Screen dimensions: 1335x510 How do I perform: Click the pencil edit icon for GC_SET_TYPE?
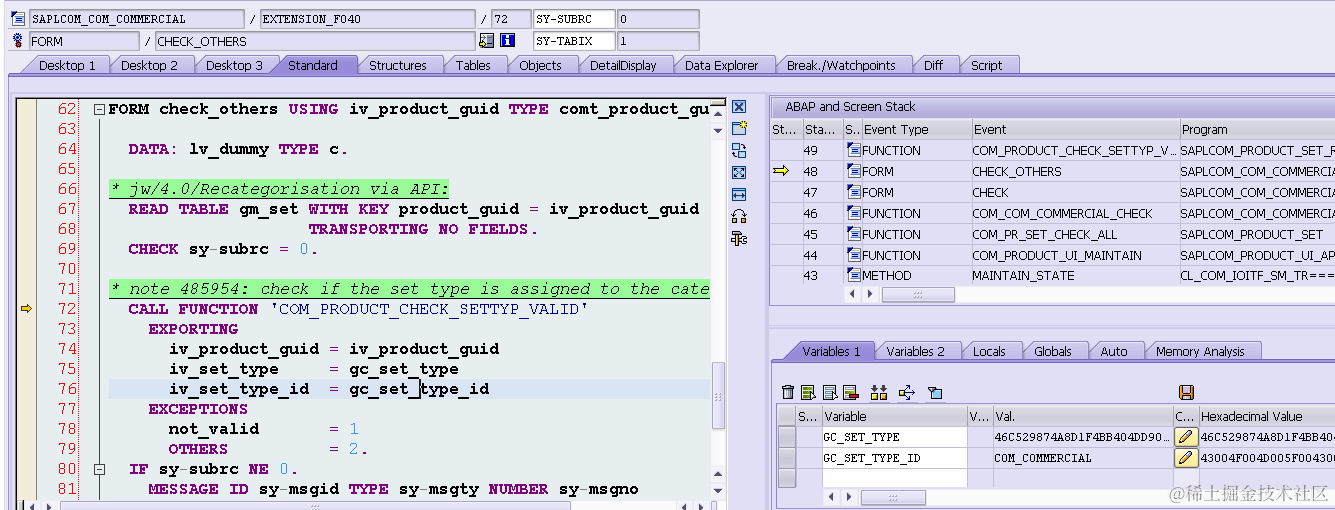click(x=1185, y=437)
